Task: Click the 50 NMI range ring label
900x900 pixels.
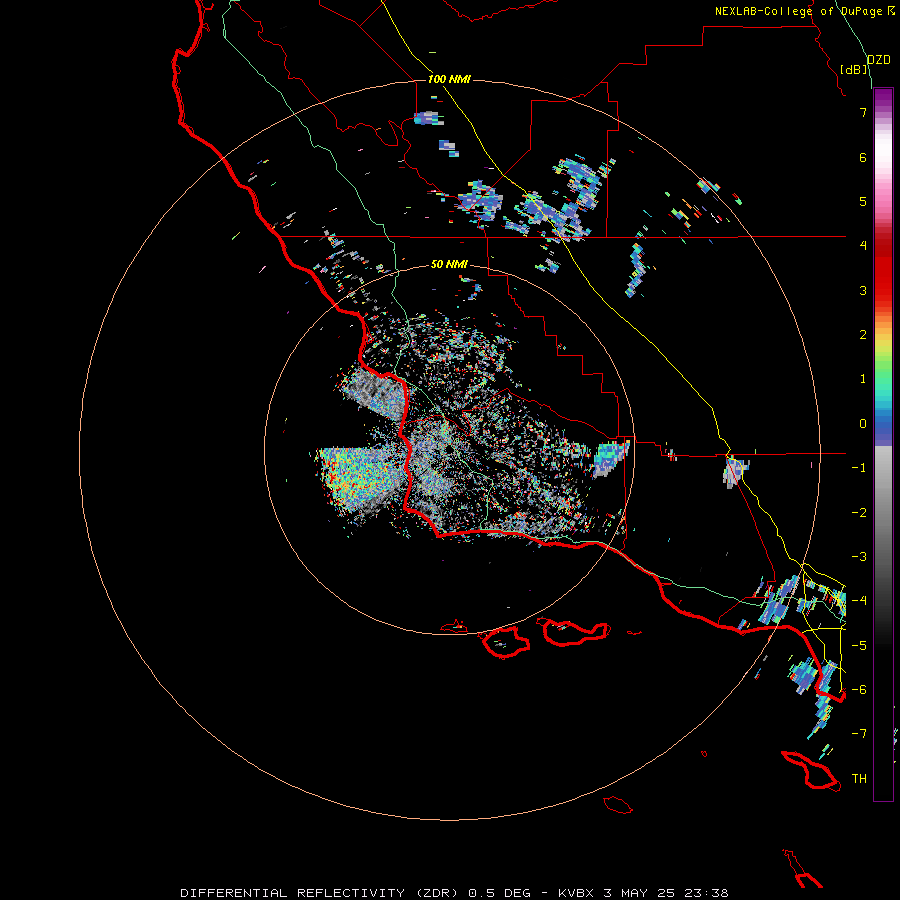Action: [449, 264]
